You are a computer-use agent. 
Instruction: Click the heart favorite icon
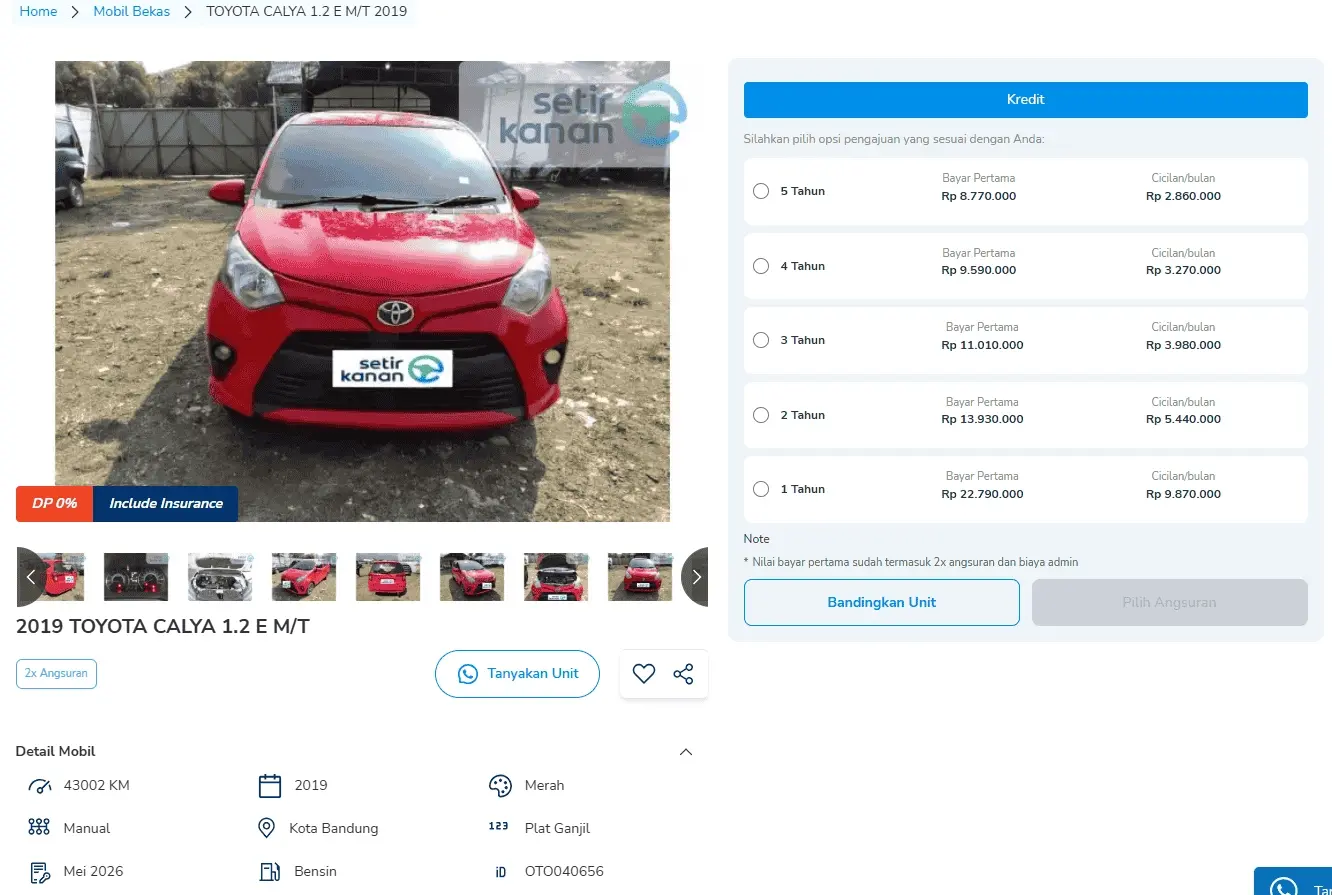coord(644,674)
